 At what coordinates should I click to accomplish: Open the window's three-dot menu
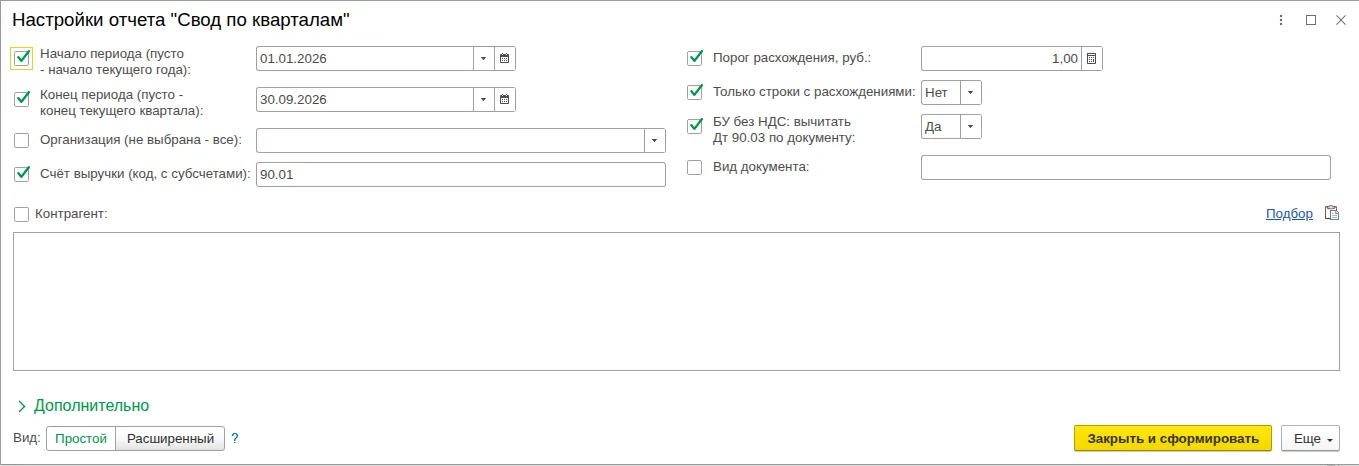tap(1282, 20)
